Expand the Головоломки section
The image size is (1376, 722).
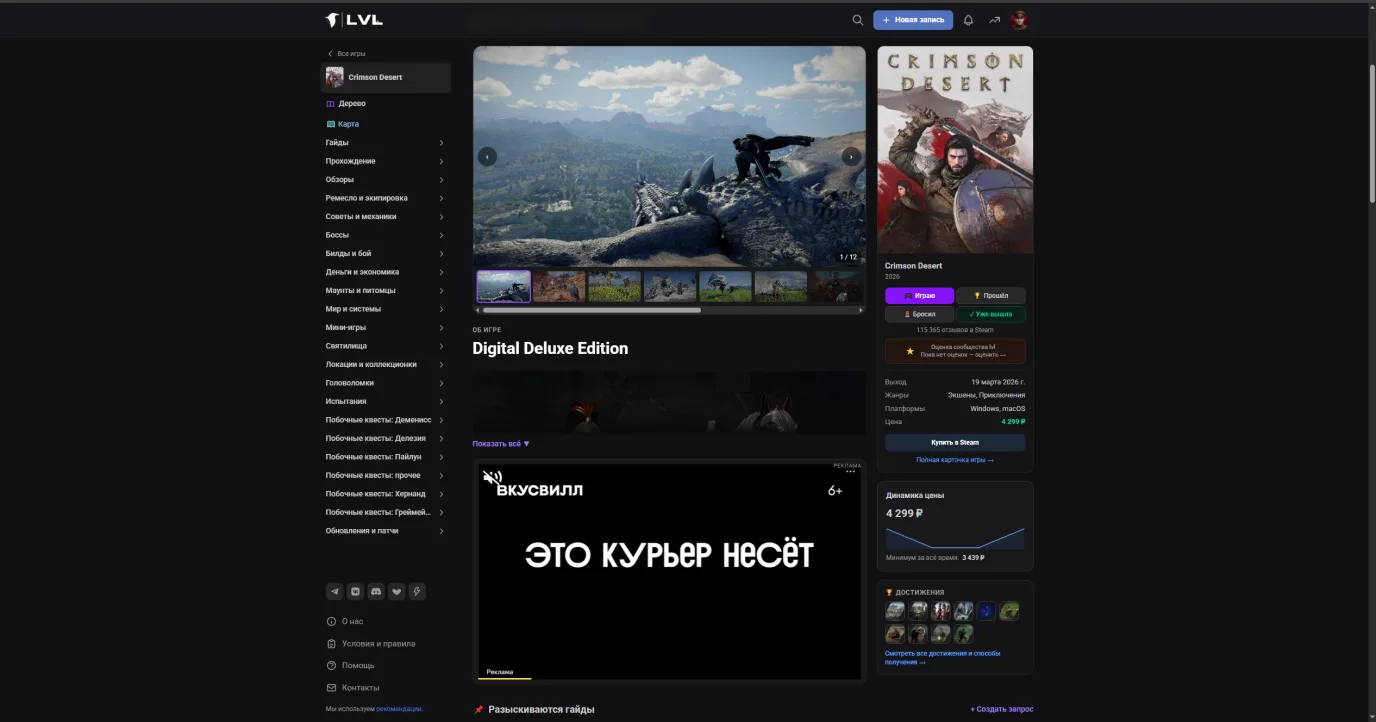tap(385, 383)
